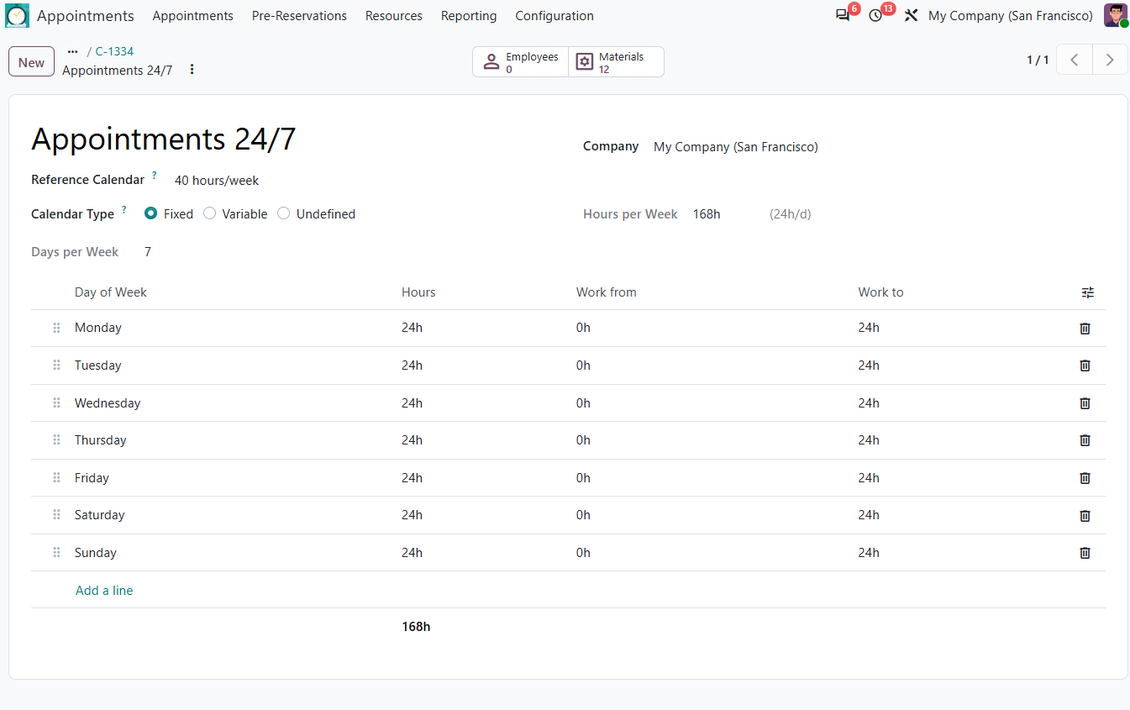
Task: Open the Resources menu
Action: click(393, 16)
